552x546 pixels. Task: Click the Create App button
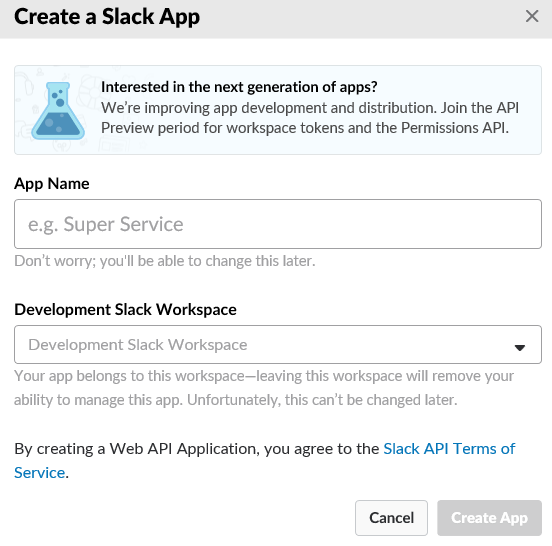[x=489, y=518]
